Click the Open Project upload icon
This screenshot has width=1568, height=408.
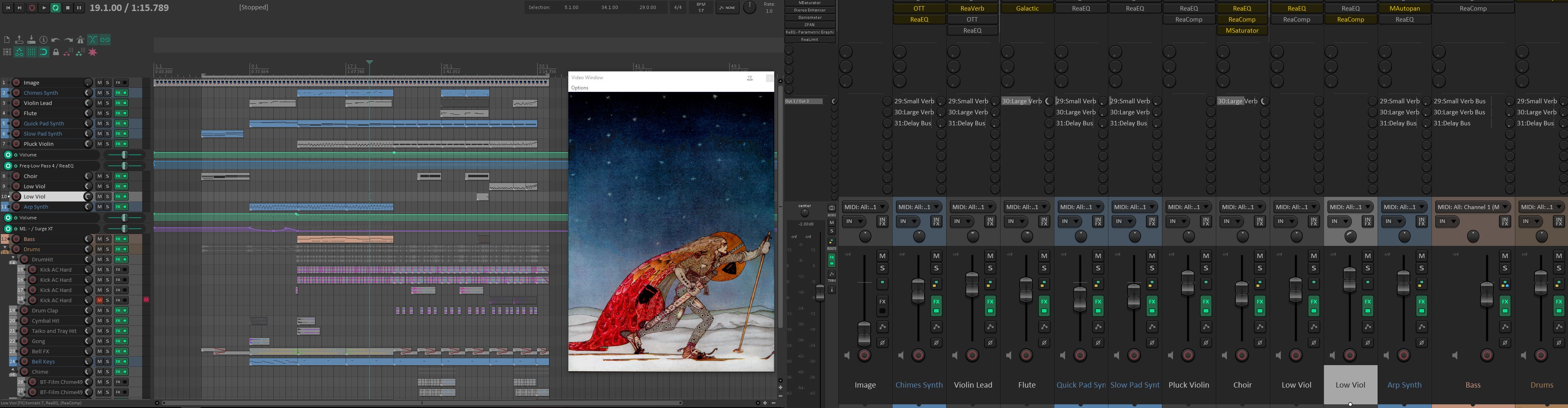pyautogui.click(x=20, y=40)
